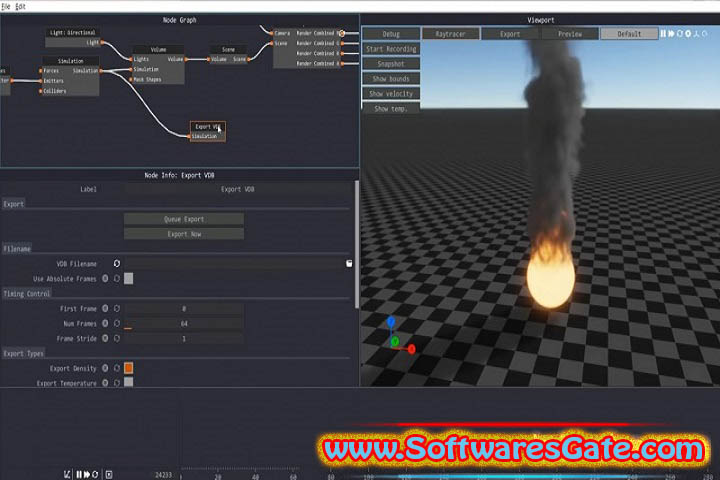Click the Label field showing Export VDB

click(x=237, y=189)
